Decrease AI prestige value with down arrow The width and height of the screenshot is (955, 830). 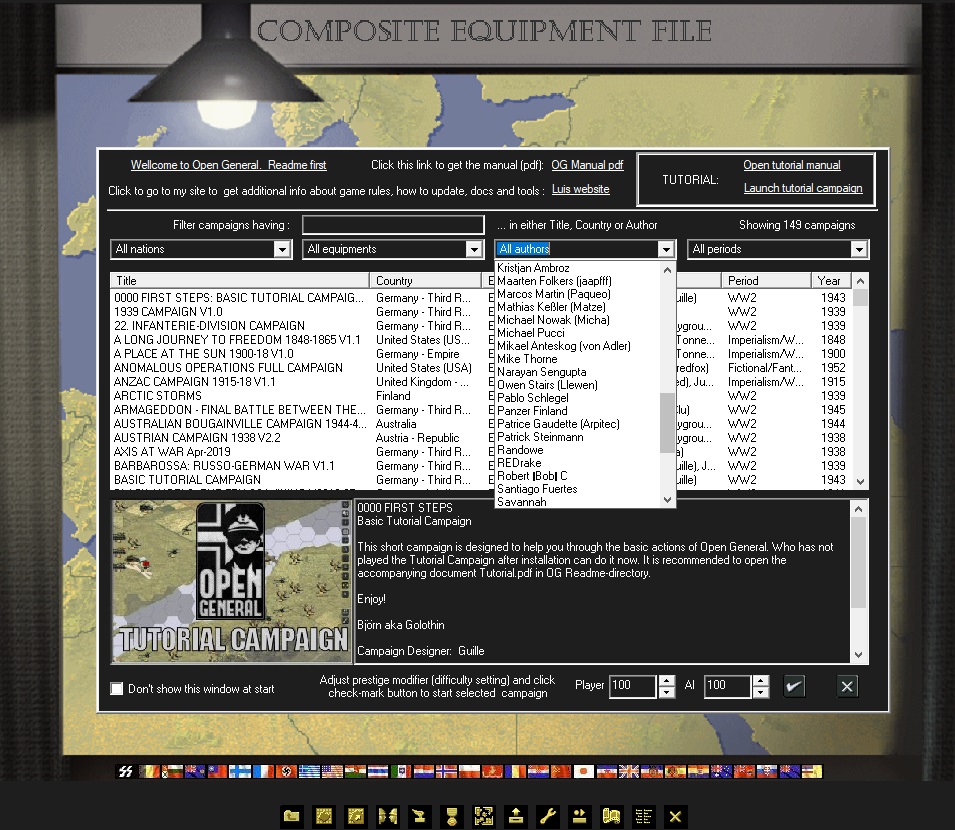[760, 692]
